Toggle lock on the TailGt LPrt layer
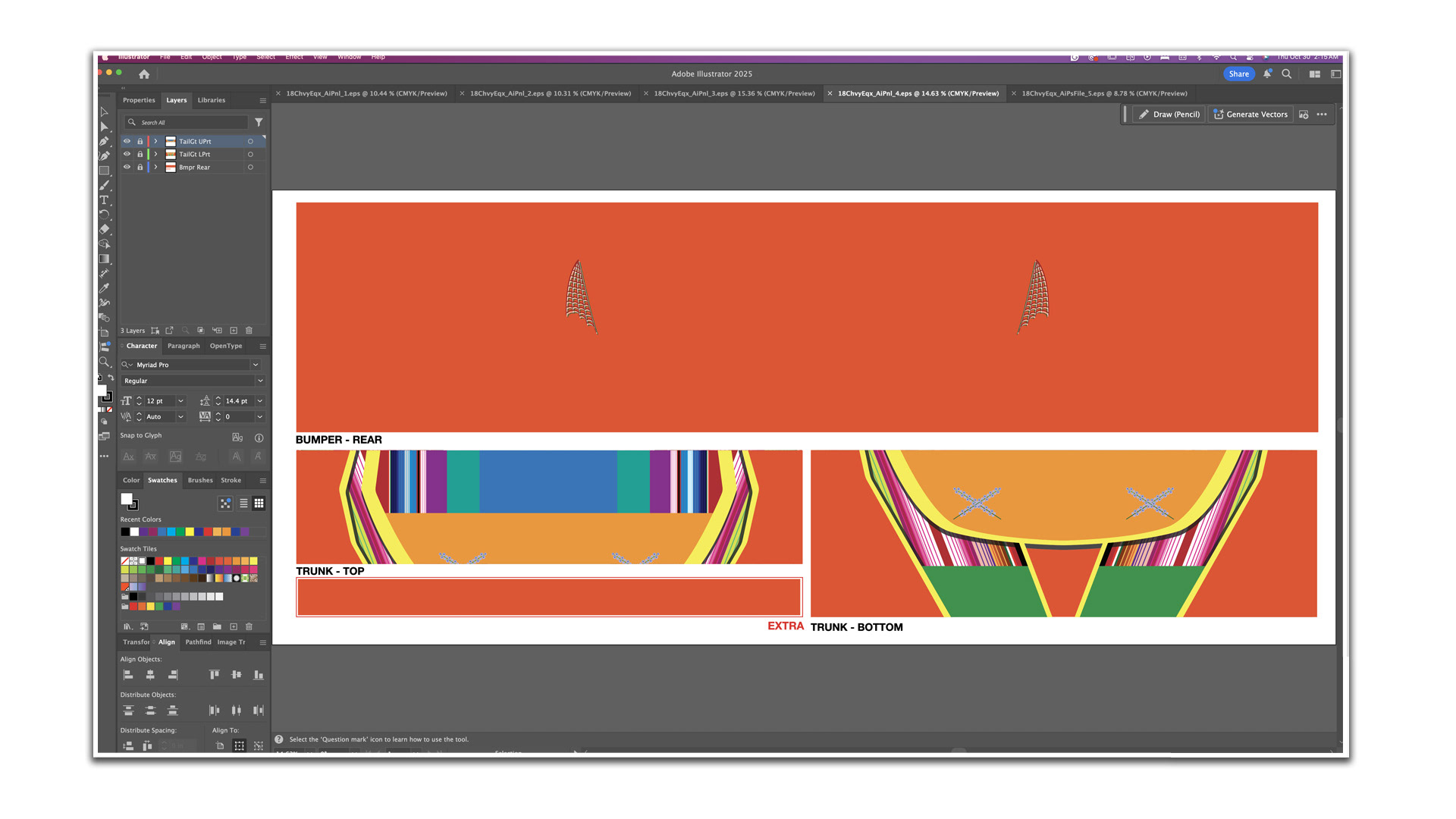Image resolution: width=1456 pixels, height=819 pixels. (x=140, y=154)
